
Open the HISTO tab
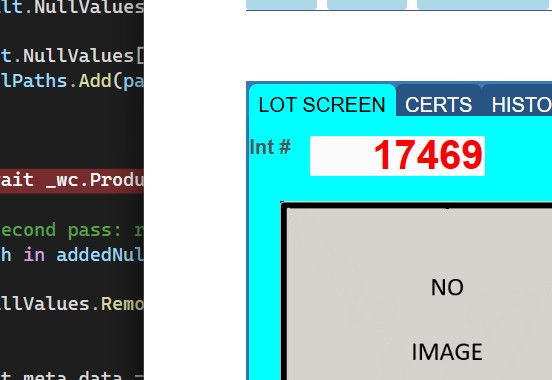click(x=518, y=101)
